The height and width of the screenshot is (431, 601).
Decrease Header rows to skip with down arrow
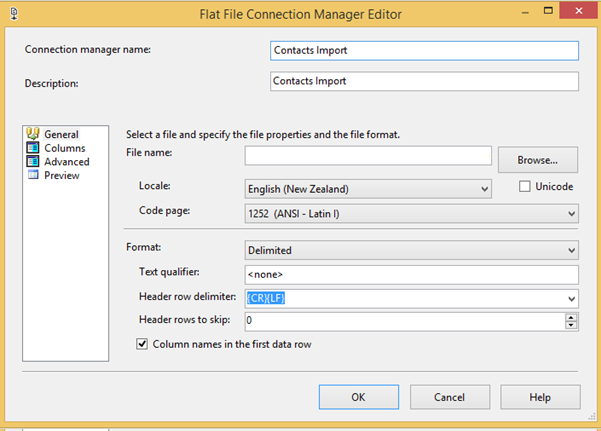pos(571,325)
